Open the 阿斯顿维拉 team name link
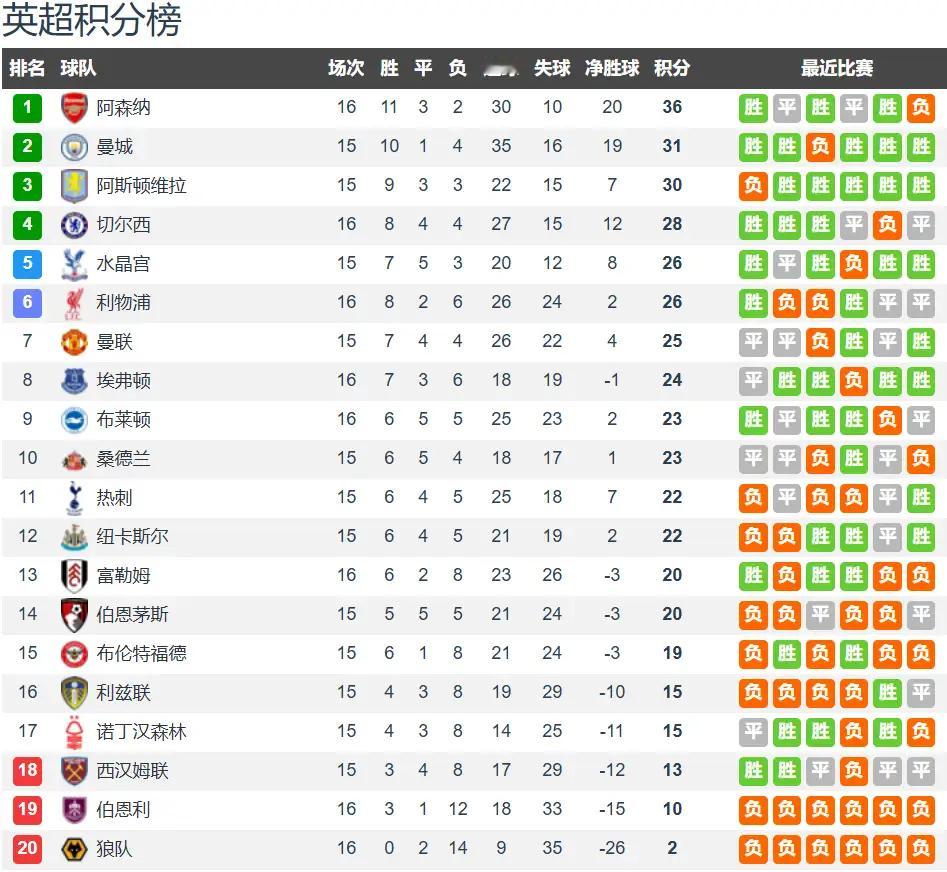This screenshot has width=947, height=872. 141,185
